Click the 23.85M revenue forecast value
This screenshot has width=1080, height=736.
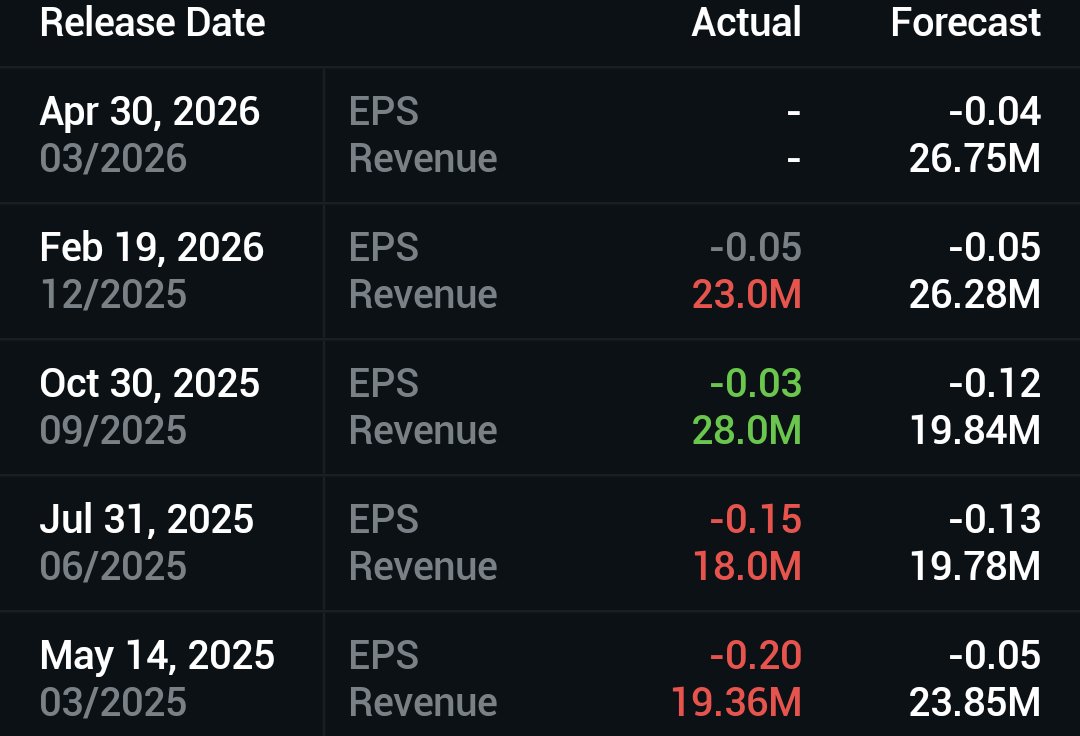[974, 702]
